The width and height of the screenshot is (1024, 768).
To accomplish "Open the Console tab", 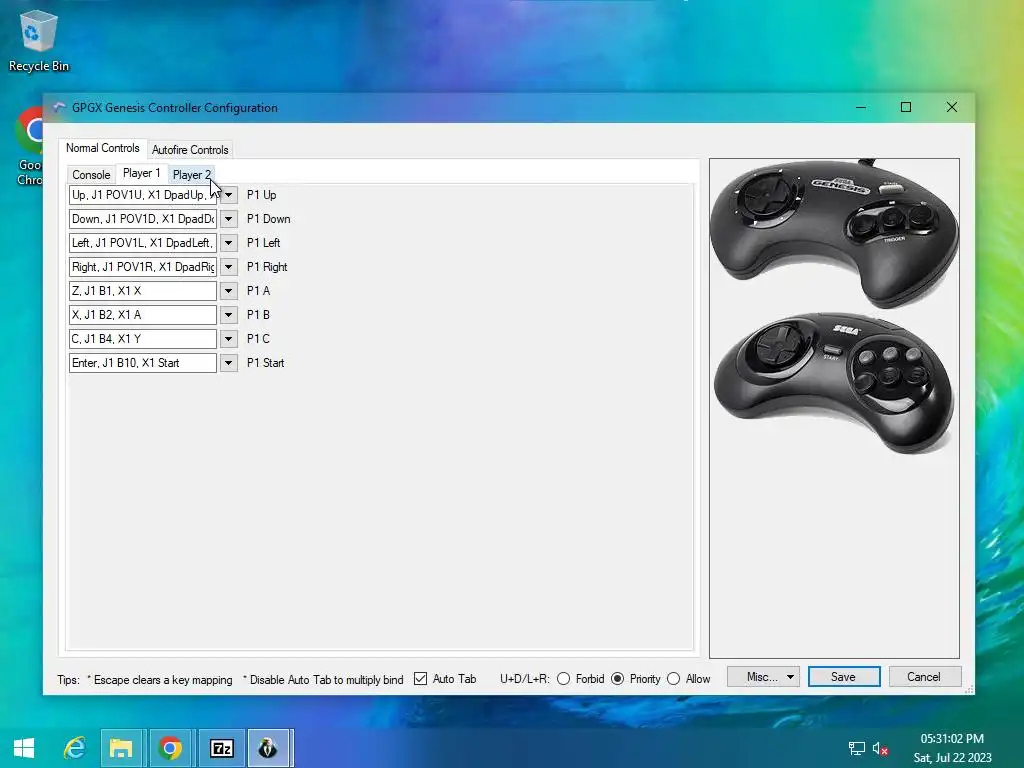I will point(91,174).
